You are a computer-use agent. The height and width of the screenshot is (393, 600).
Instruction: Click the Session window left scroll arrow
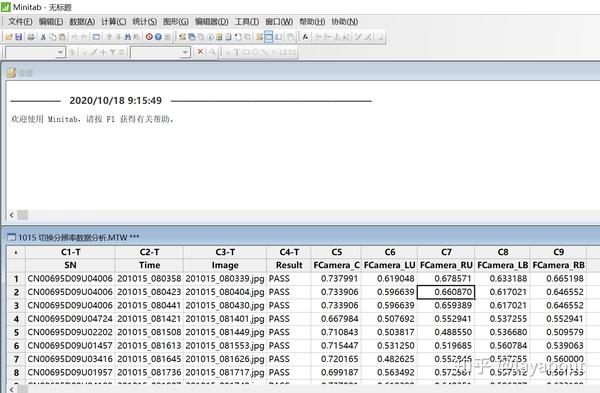pos(12,215)
